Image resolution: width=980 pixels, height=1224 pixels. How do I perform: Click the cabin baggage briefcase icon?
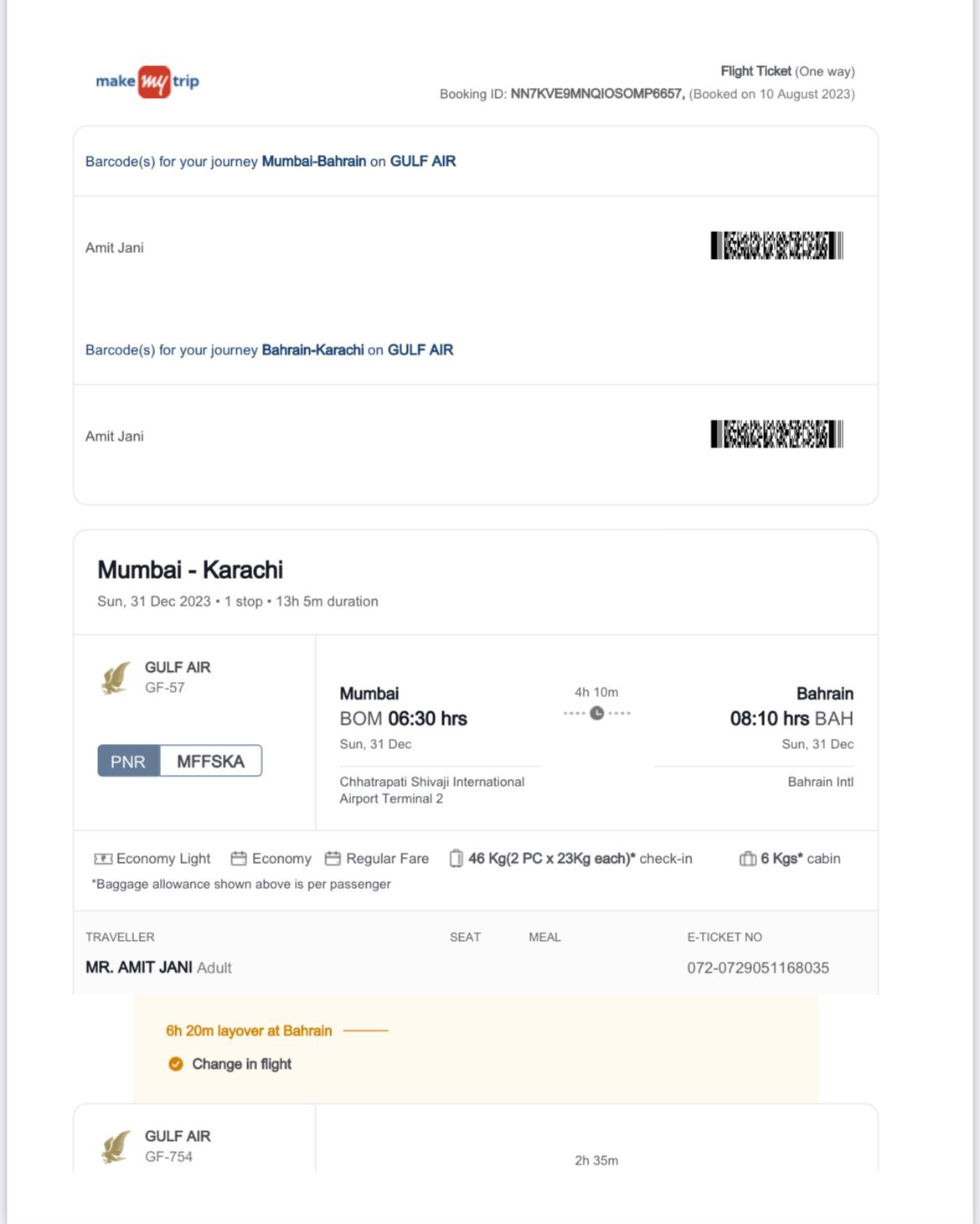tap(747, 859)
